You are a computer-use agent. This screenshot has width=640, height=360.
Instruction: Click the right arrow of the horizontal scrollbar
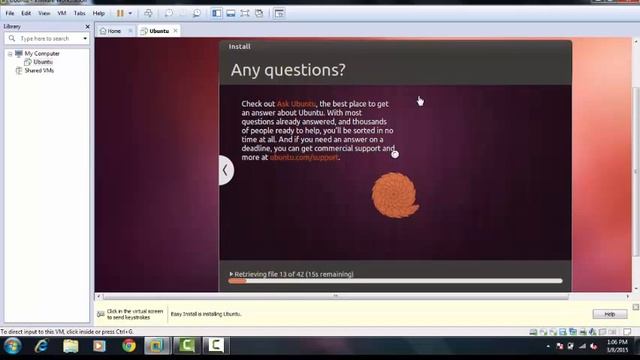(628, 296)
